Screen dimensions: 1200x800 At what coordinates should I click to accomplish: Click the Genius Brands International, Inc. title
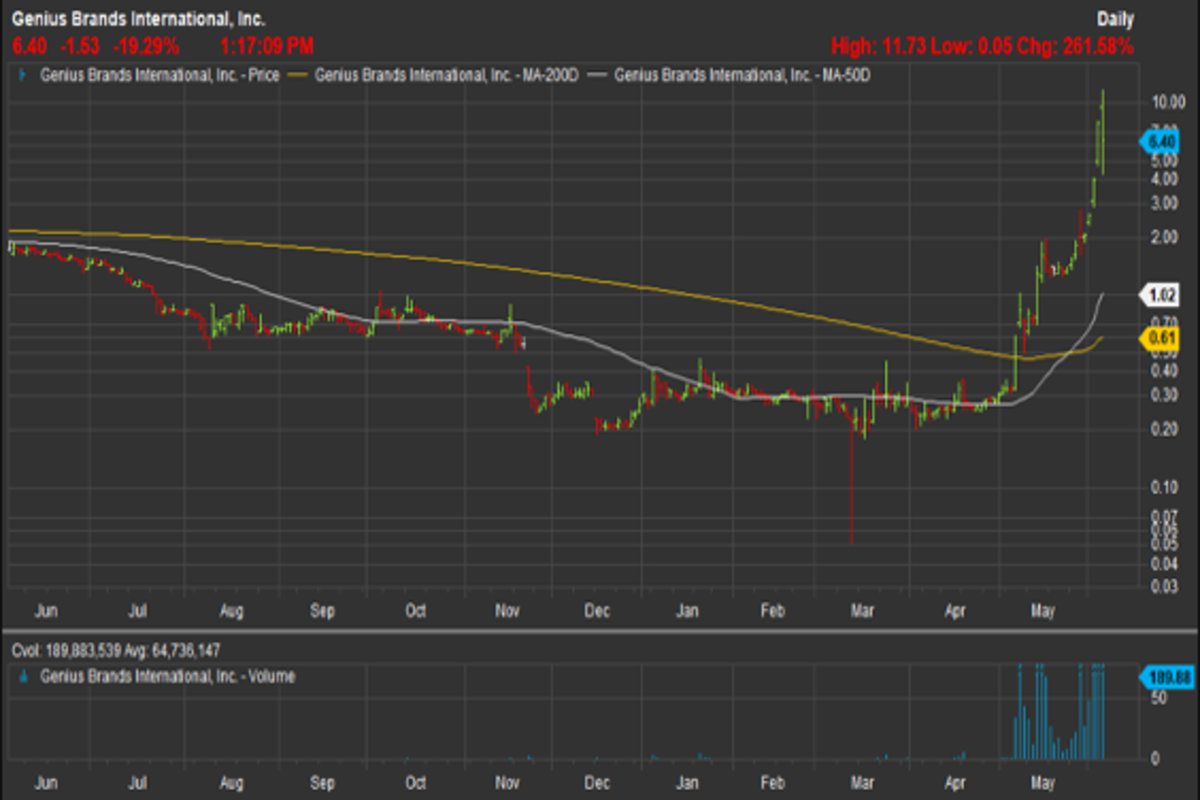pyautogui.click(x=137, y=19)
